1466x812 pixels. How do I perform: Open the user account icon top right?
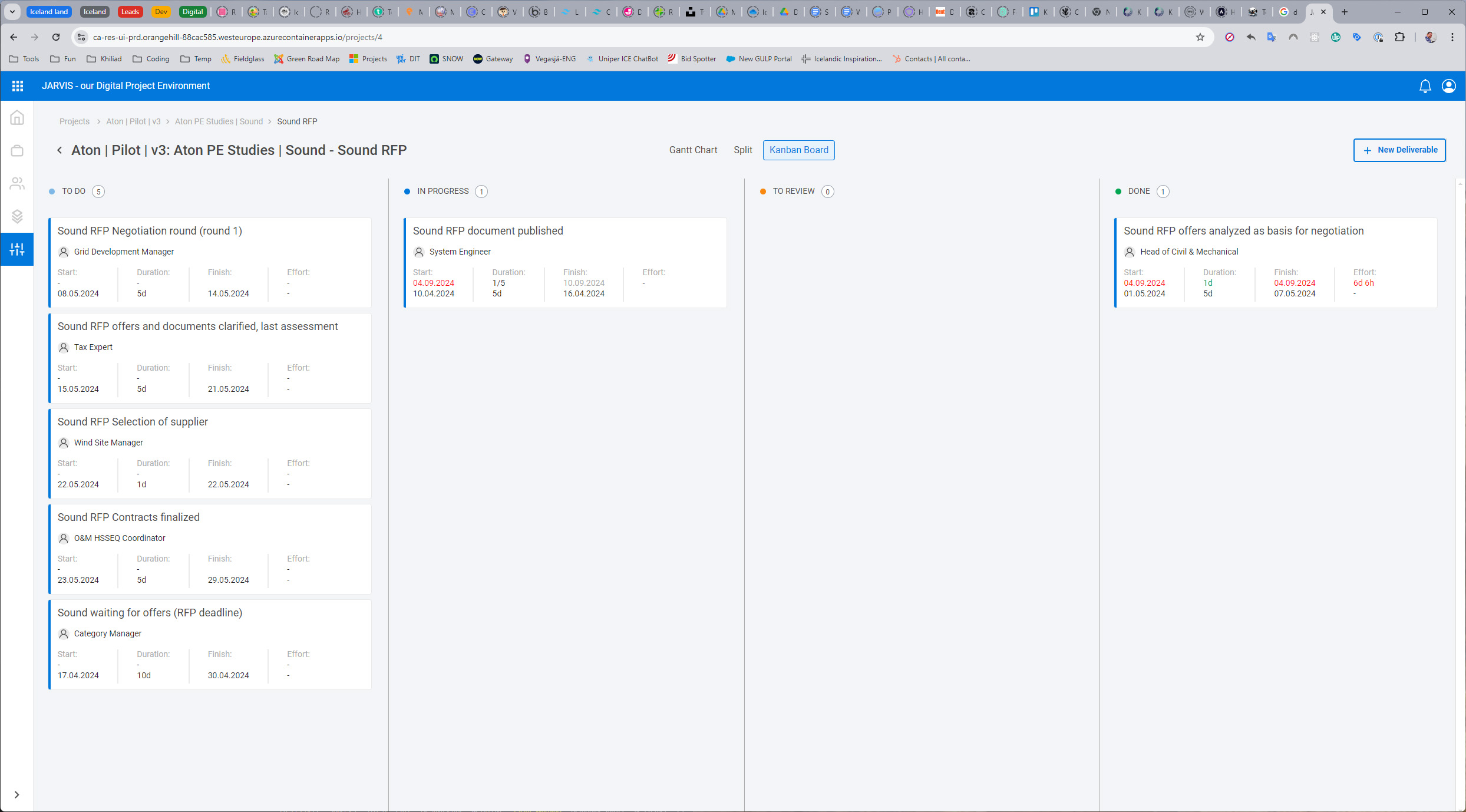click(x=1449, y=86)
